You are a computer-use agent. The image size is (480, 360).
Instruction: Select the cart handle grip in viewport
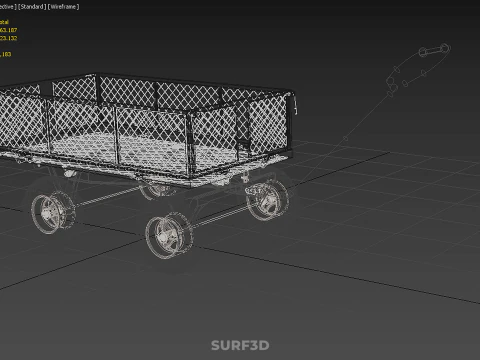[x=434, y=50]
